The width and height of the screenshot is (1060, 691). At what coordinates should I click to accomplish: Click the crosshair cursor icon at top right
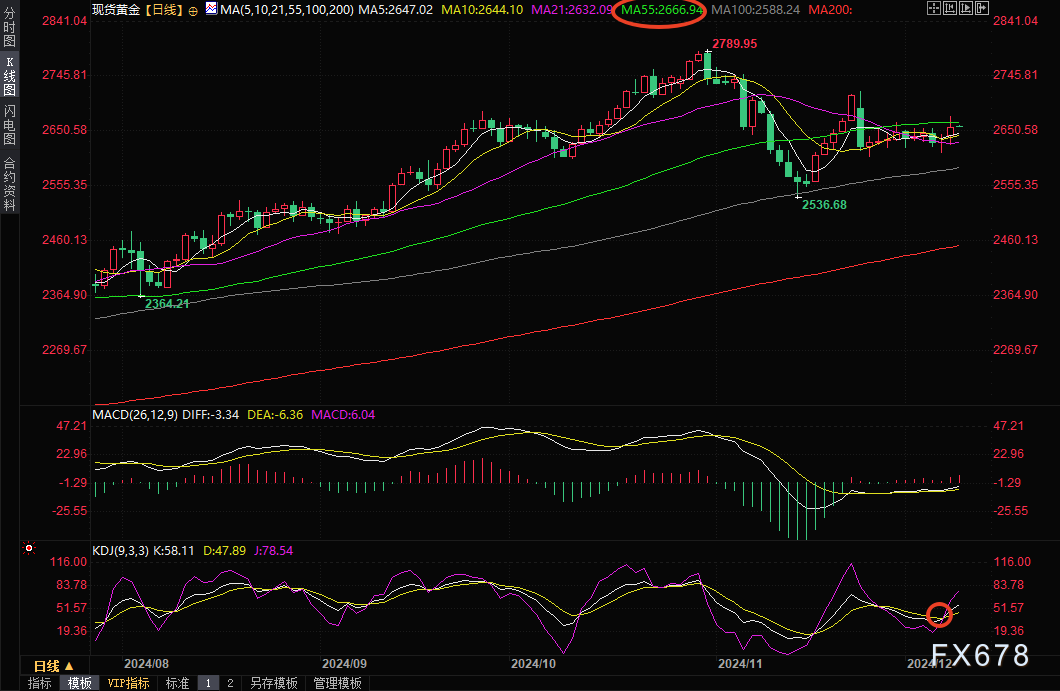(933, 9)
